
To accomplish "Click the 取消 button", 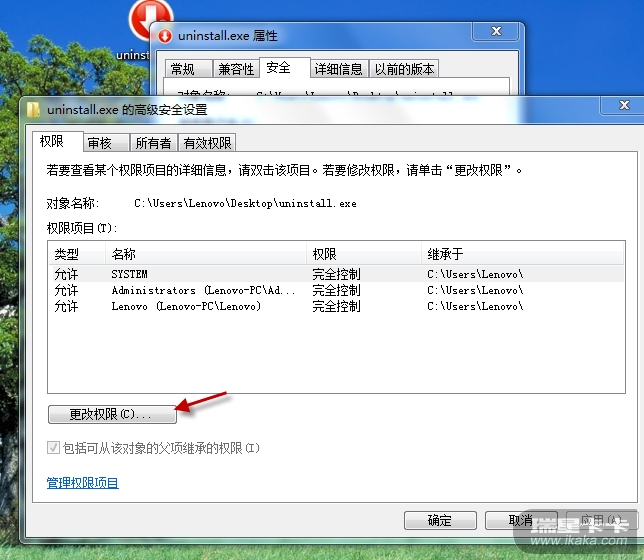I will coord(521,520).
